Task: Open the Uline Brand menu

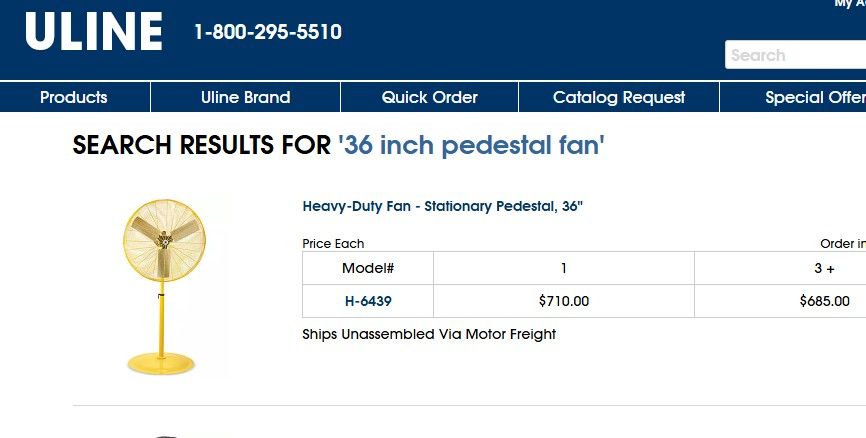Action: click(245, 97)
